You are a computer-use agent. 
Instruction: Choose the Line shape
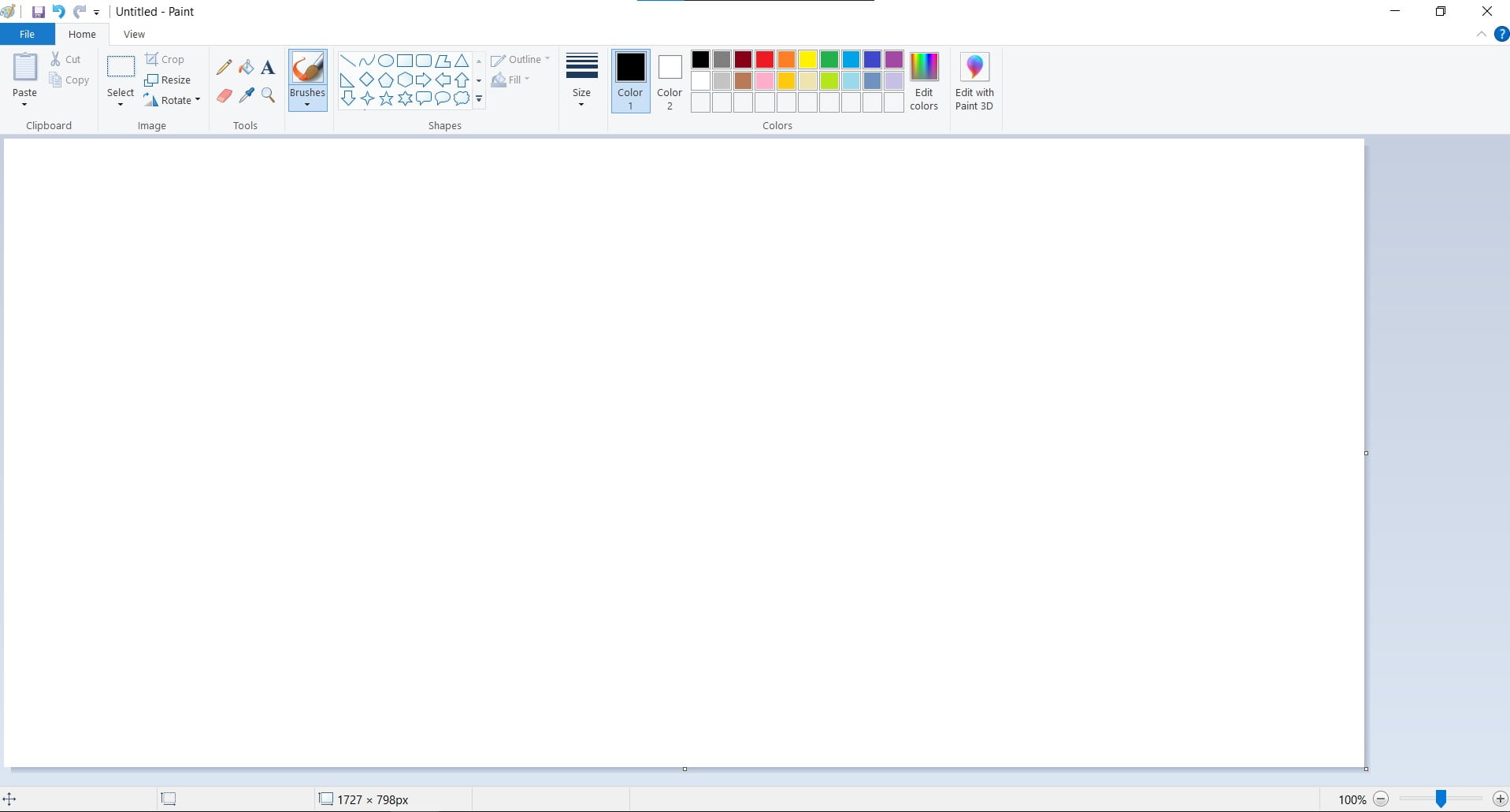pyautogui.click(x=347, y=61)
